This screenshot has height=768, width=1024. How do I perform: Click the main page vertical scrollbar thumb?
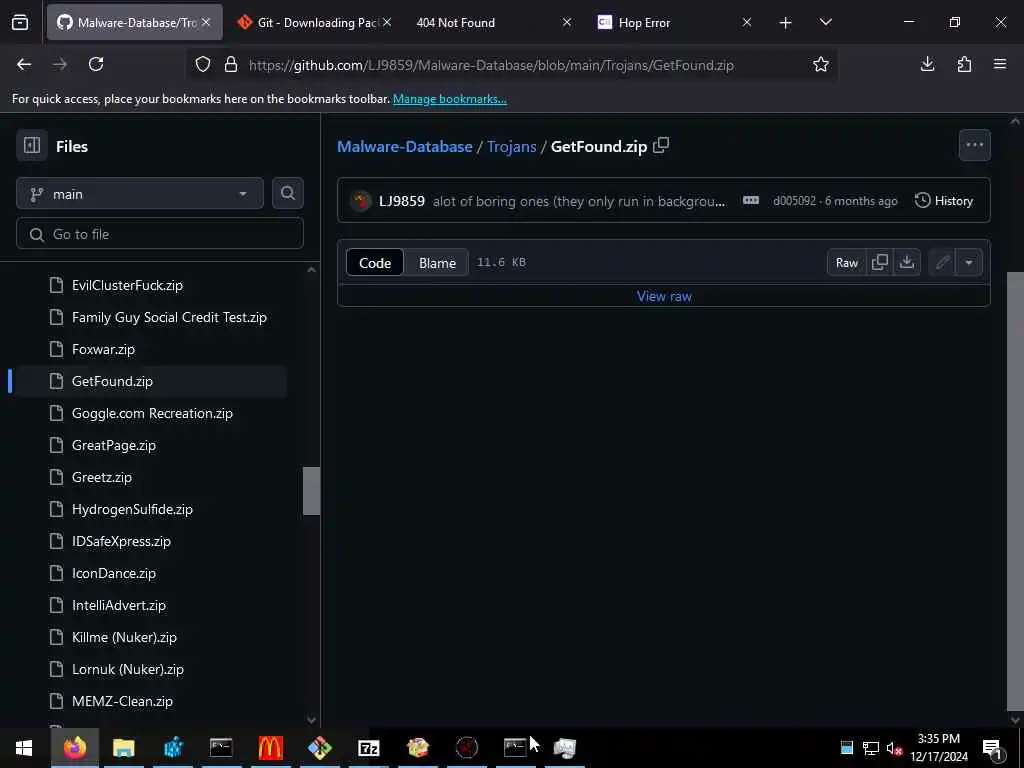(x=1015, y=490)
